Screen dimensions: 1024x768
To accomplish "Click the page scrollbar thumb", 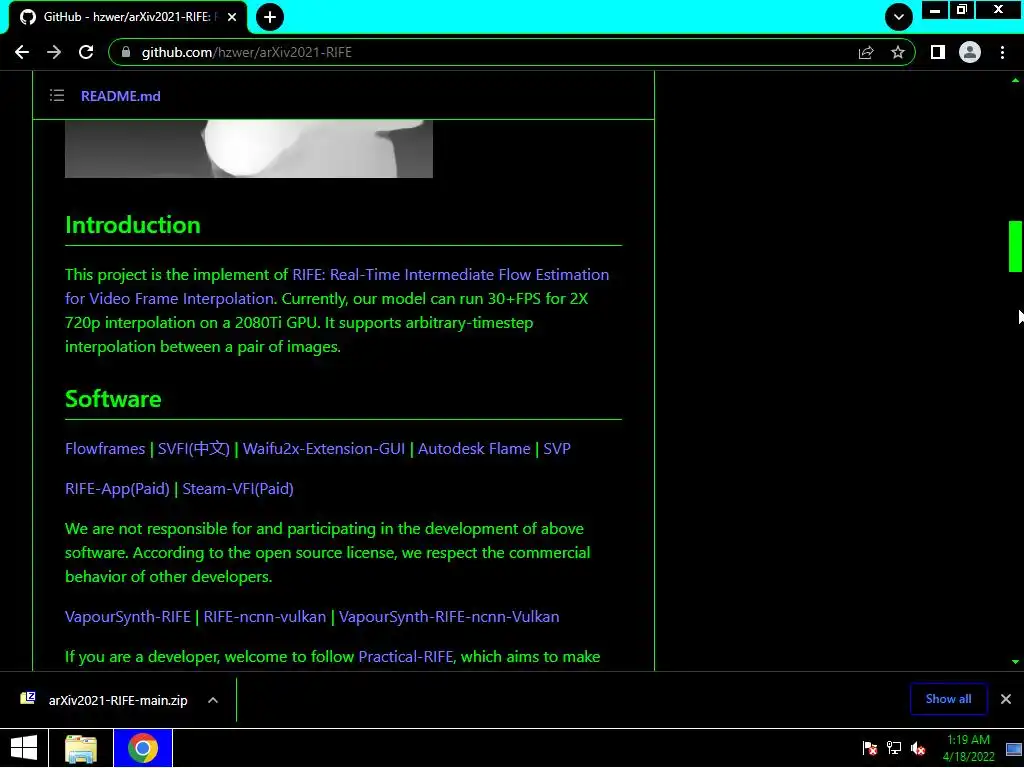I will (1015, 246).
